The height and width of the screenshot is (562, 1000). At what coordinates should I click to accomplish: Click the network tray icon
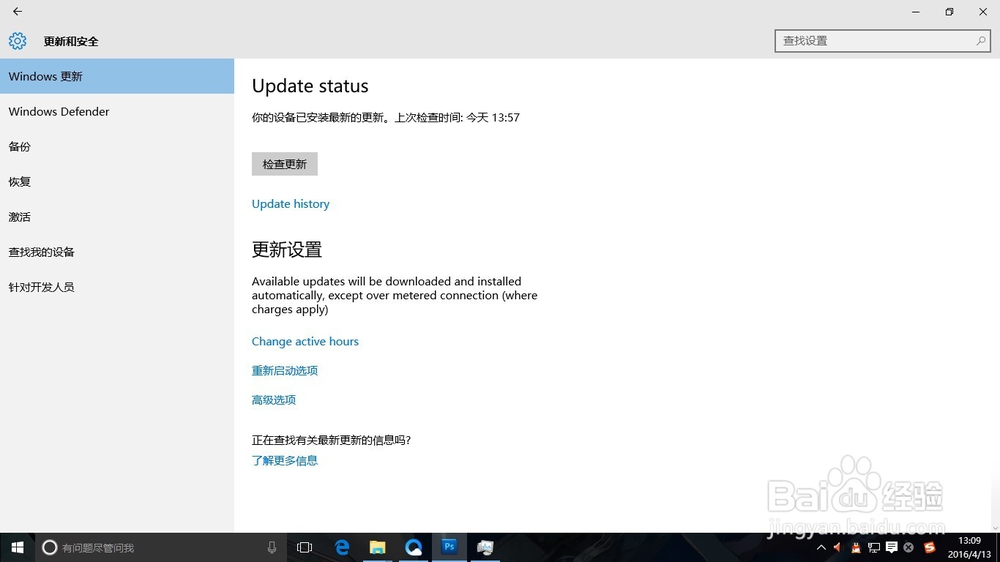[874, 547]
